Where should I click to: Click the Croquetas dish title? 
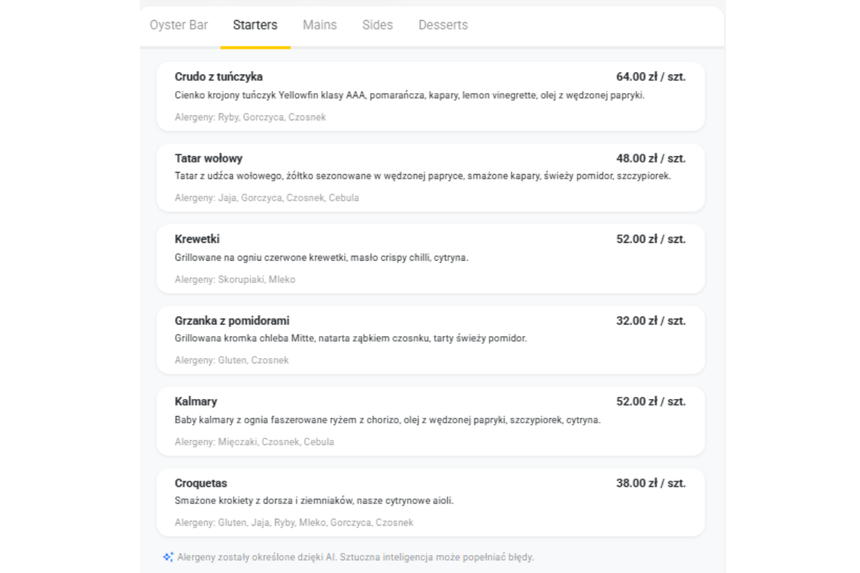click(201, 483)
